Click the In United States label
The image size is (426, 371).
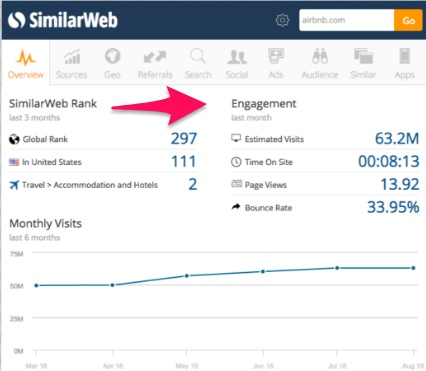52,162
